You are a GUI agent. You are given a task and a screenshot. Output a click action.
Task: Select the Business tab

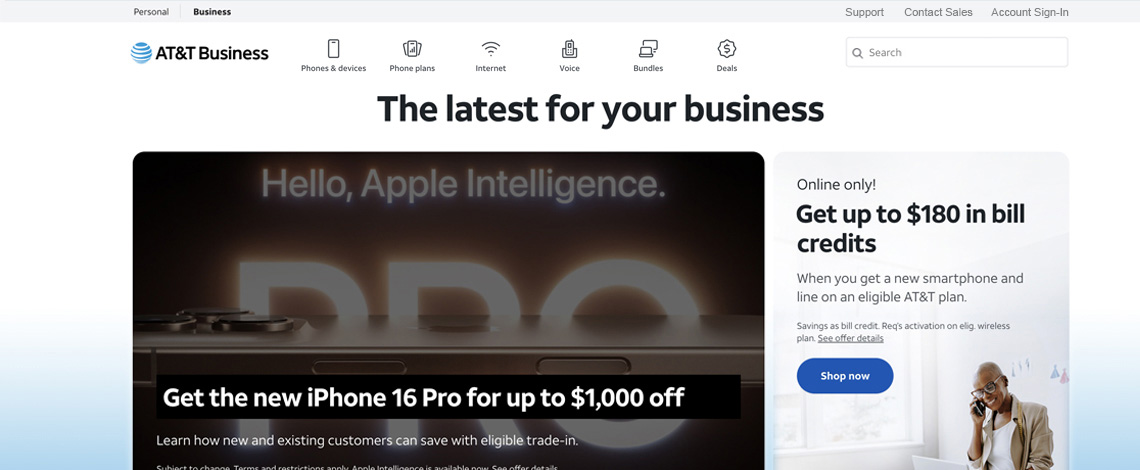212,12
